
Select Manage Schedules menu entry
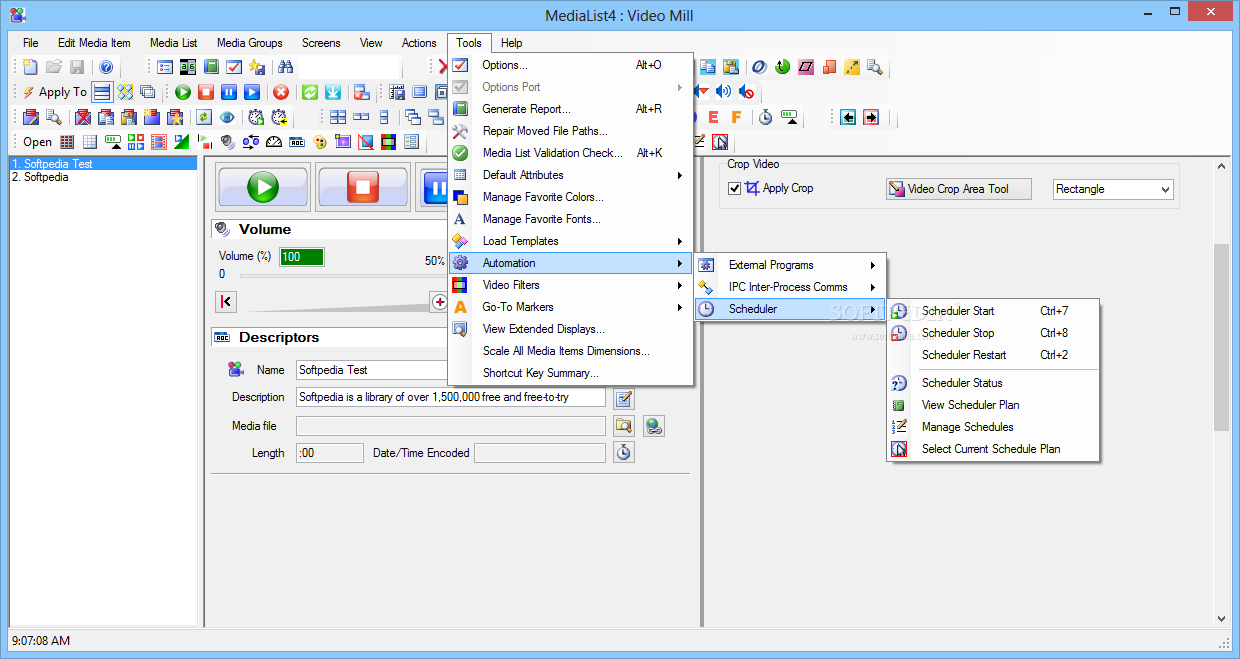[993, 427]
